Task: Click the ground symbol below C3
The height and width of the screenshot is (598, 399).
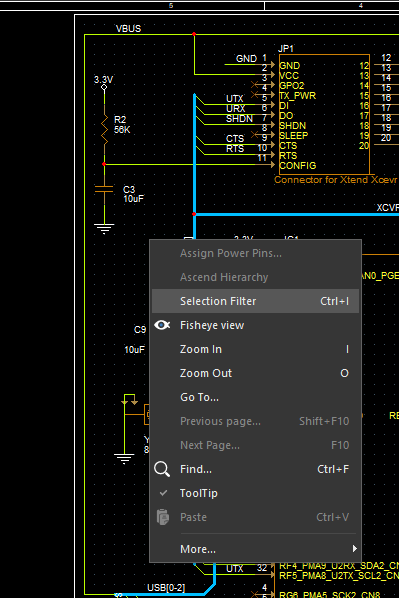Action: pyautogui.click(x=104, y=228)
